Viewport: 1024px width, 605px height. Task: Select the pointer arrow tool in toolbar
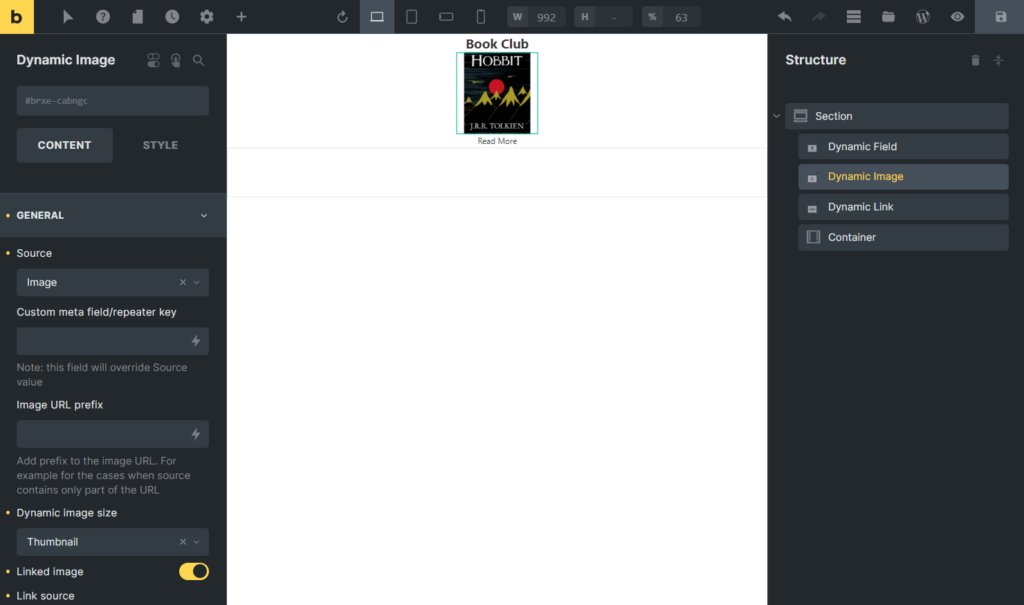click(68, 16)
